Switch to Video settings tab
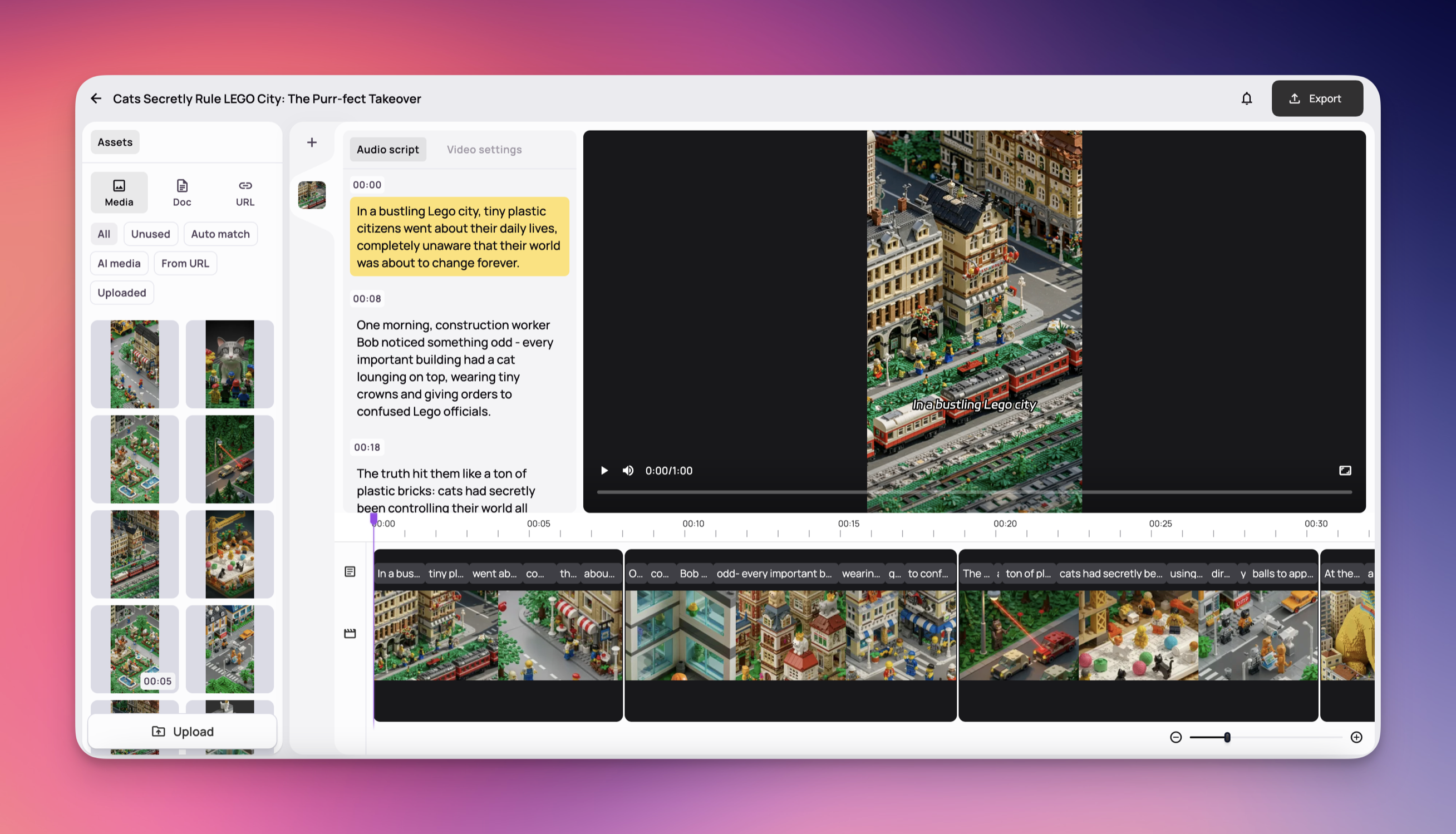 tap(484, 150)
